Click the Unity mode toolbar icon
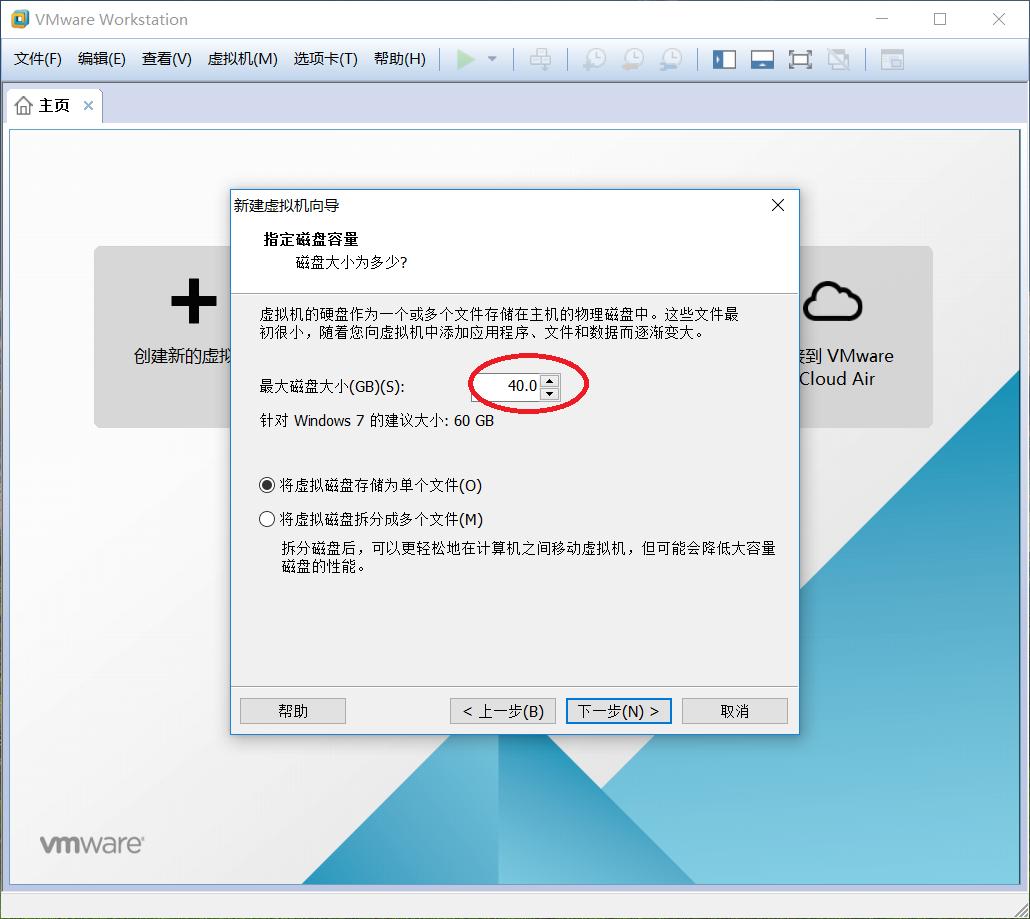 (x=838, y=59)
